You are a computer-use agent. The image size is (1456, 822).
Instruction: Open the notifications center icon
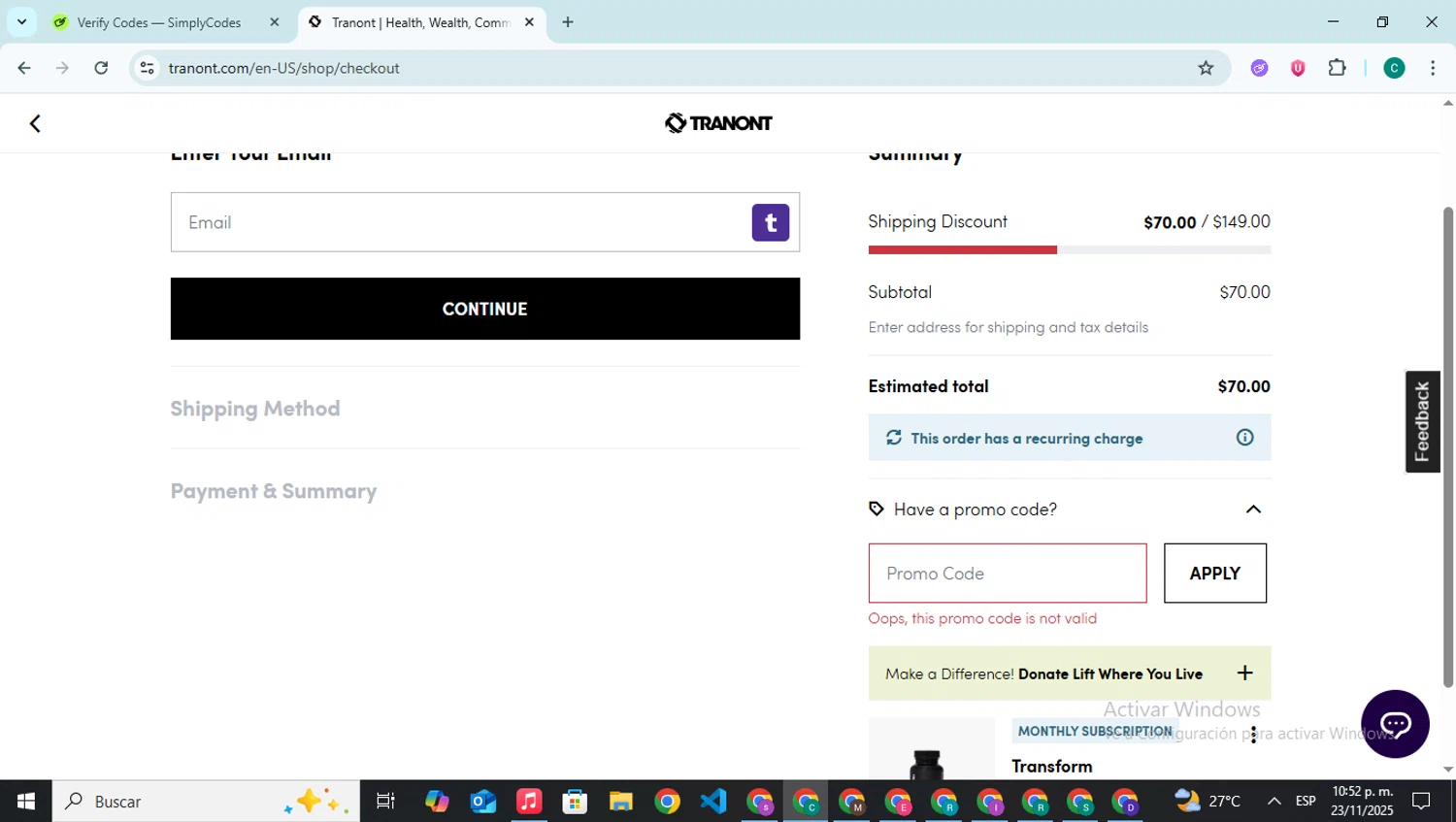point(1421,802)
